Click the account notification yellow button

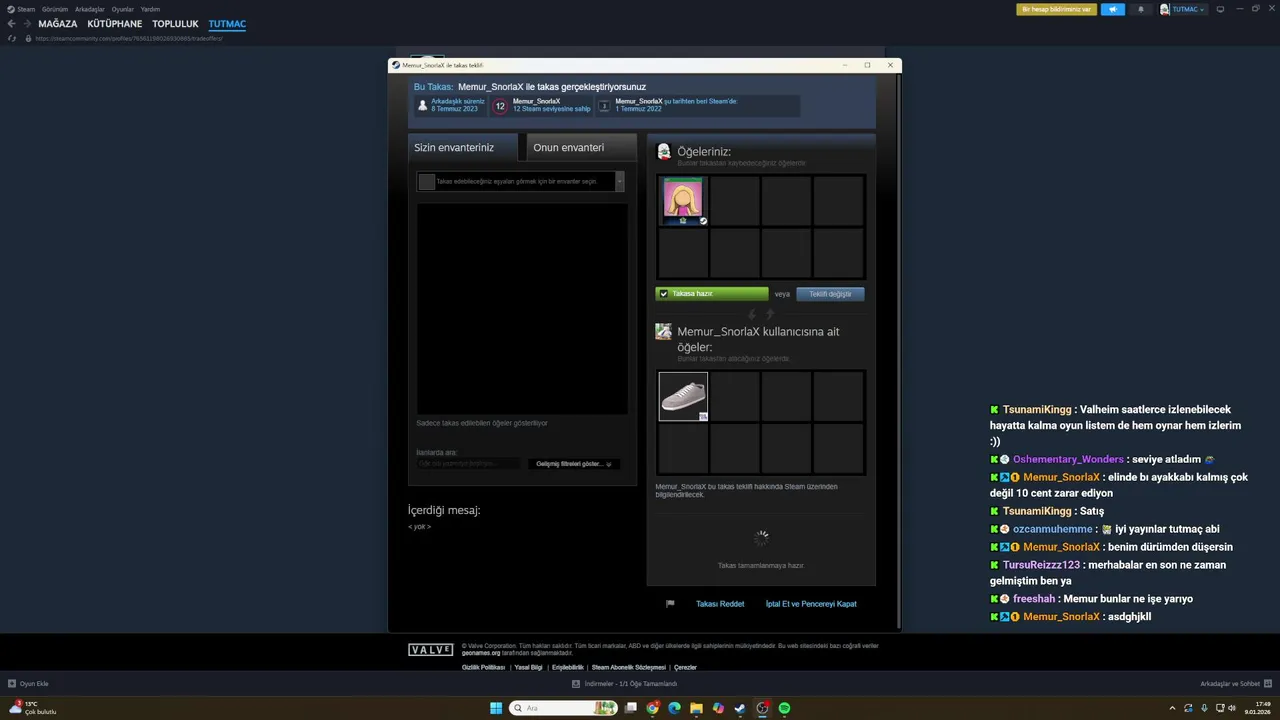1056,9
